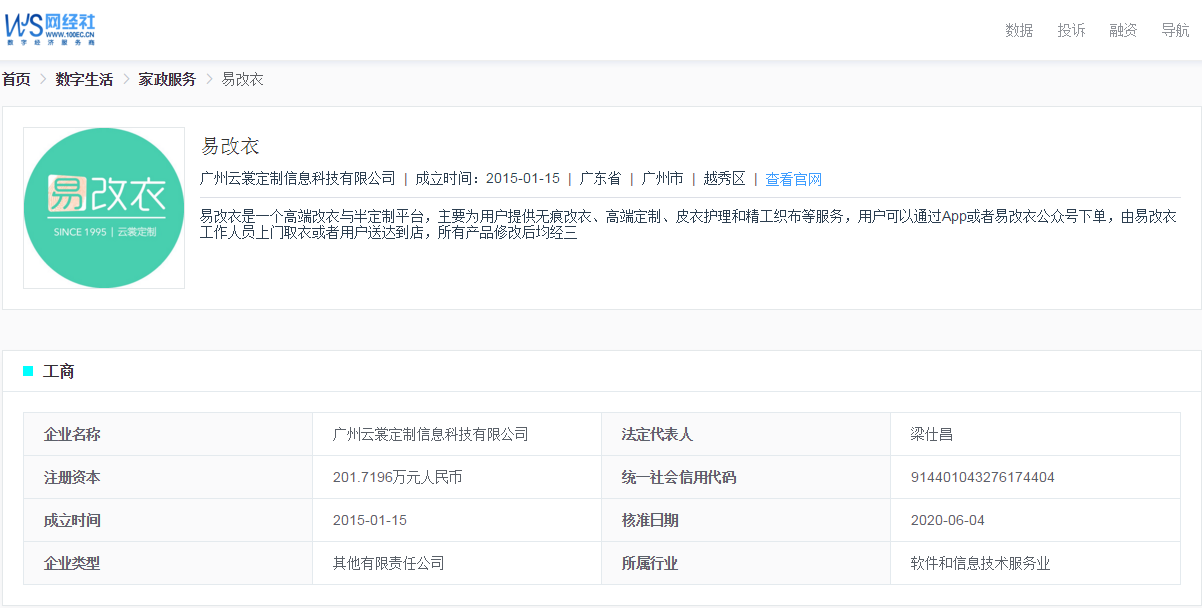Click 成立时间：2015-01-15 in the profile line
The width and height of the screenshot is (1202, 608).
tap(487, 179)
